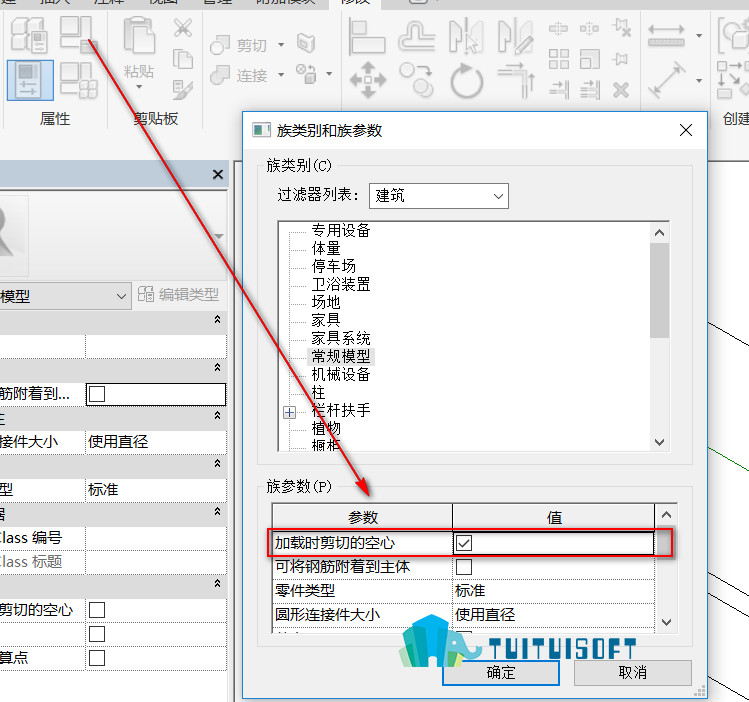Select Mirror Draw Axis tool
Screen dimensions: 749x702
[x=515, y=36]
